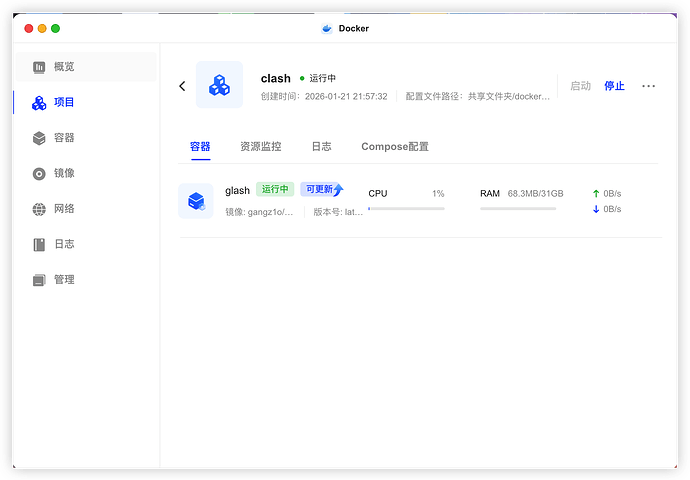Open the 概览 overview icon in sidebar
690x480 pixels.
39,67
